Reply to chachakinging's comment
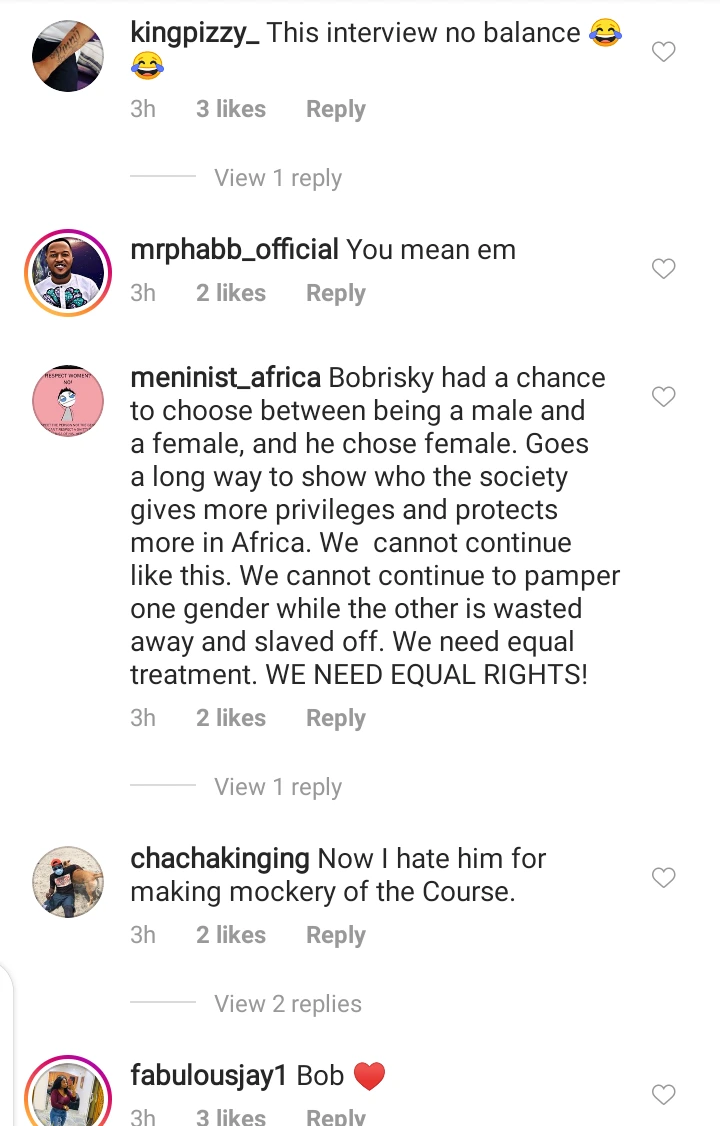720x1126 pixels. pos(335,935)
